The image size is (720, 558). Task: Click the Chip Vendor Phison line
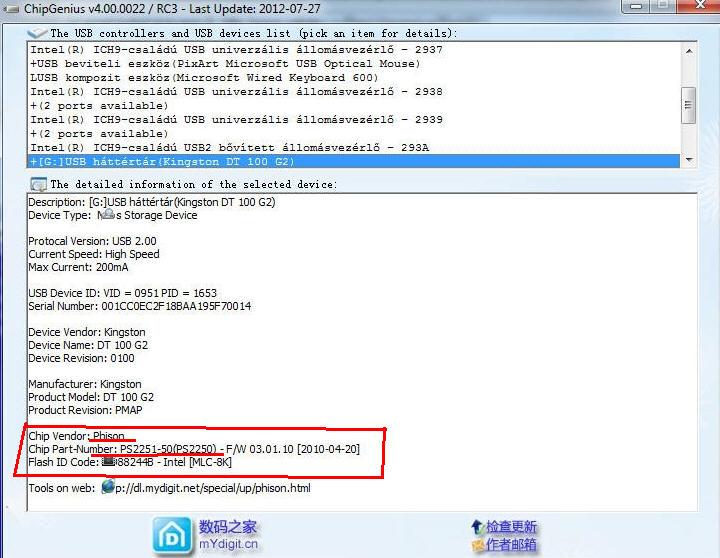76,436
